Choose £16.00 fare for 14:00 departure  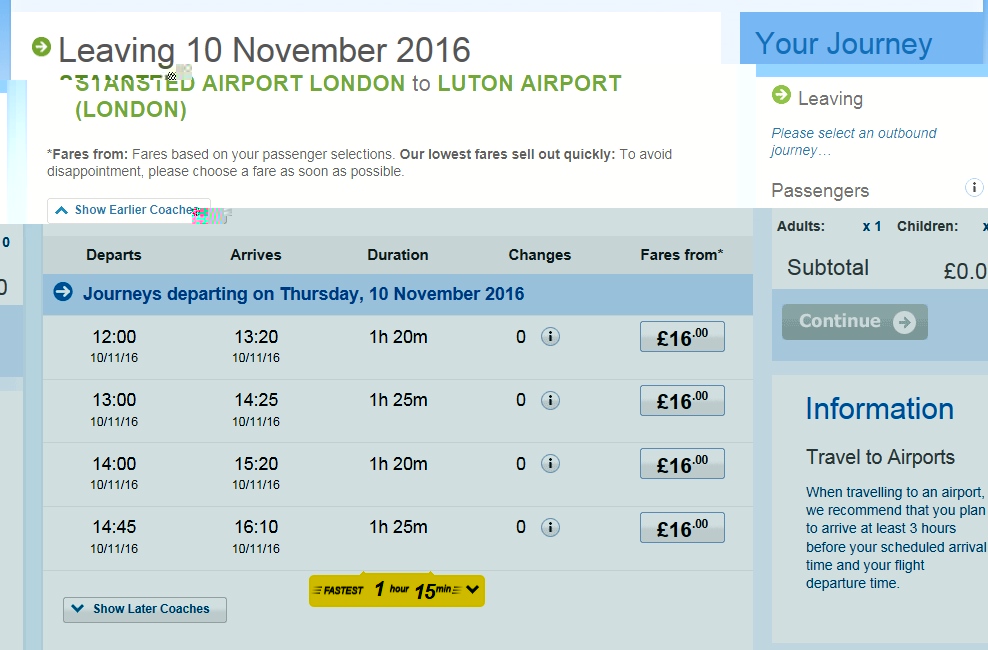682,464
